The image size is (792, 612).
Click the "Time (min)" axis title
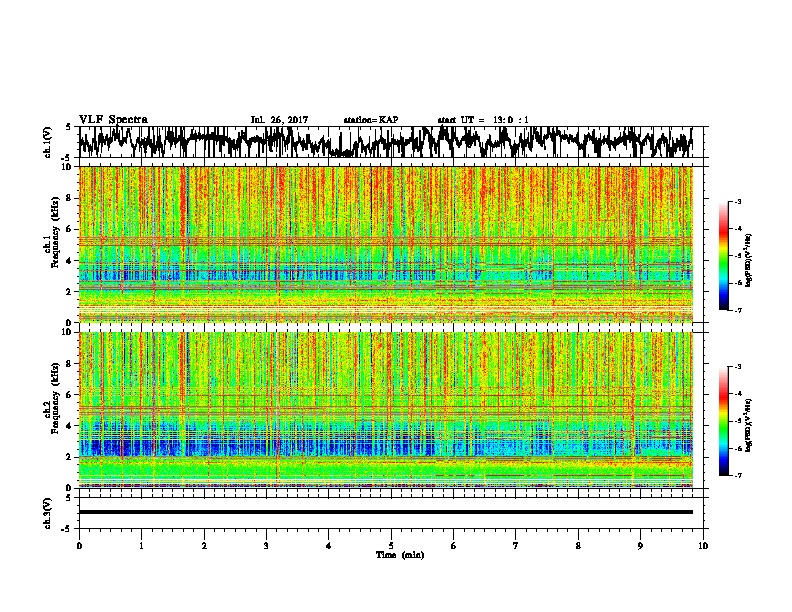(x=400, y=555)
